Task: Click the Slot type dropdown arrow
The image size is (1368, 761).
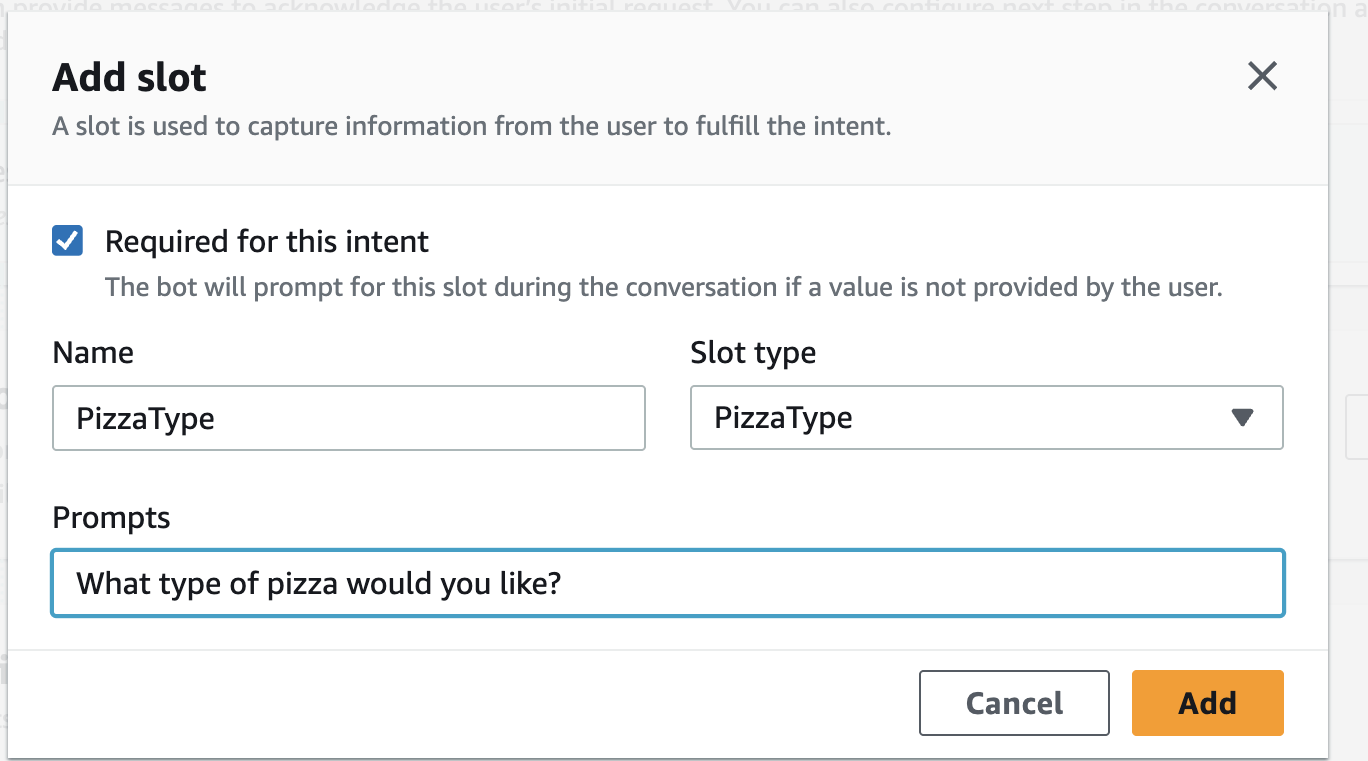Action: pos(1242,418)
